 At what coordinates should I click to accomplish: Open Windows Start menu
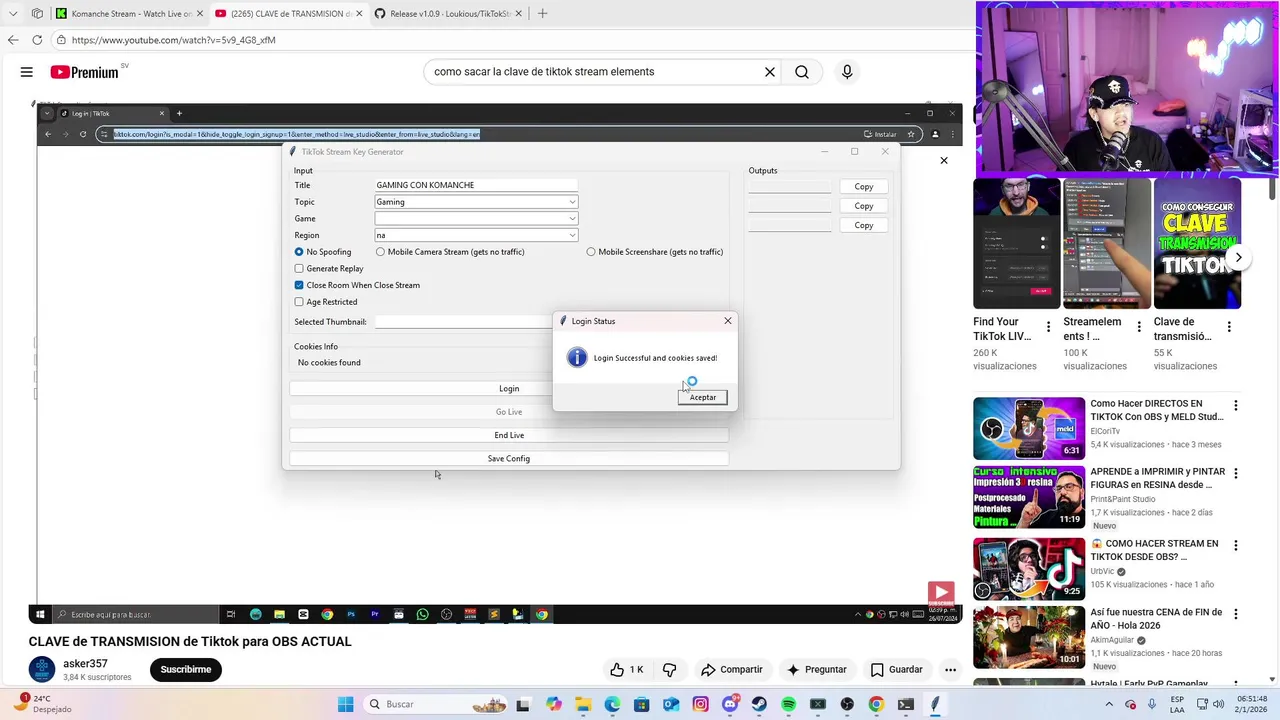(x=346, y=704)
